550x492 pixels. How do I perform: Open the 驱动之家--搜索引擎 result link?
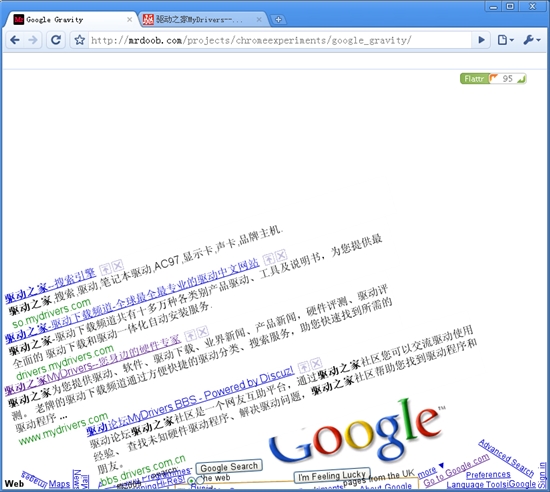(x=50, y=285)
